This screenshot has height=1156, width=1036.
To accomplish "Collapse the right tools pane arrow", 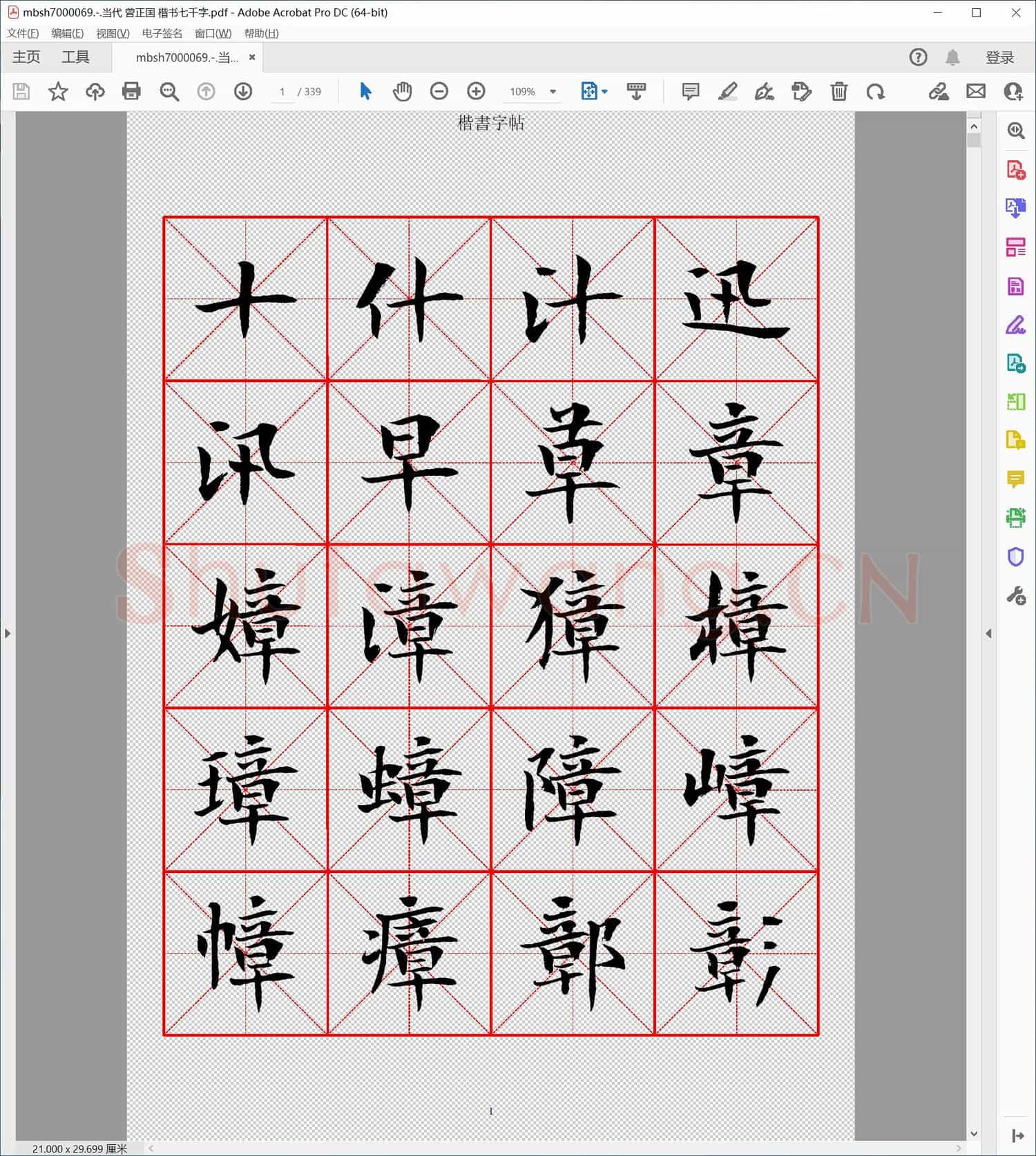I will coord(988,633).
